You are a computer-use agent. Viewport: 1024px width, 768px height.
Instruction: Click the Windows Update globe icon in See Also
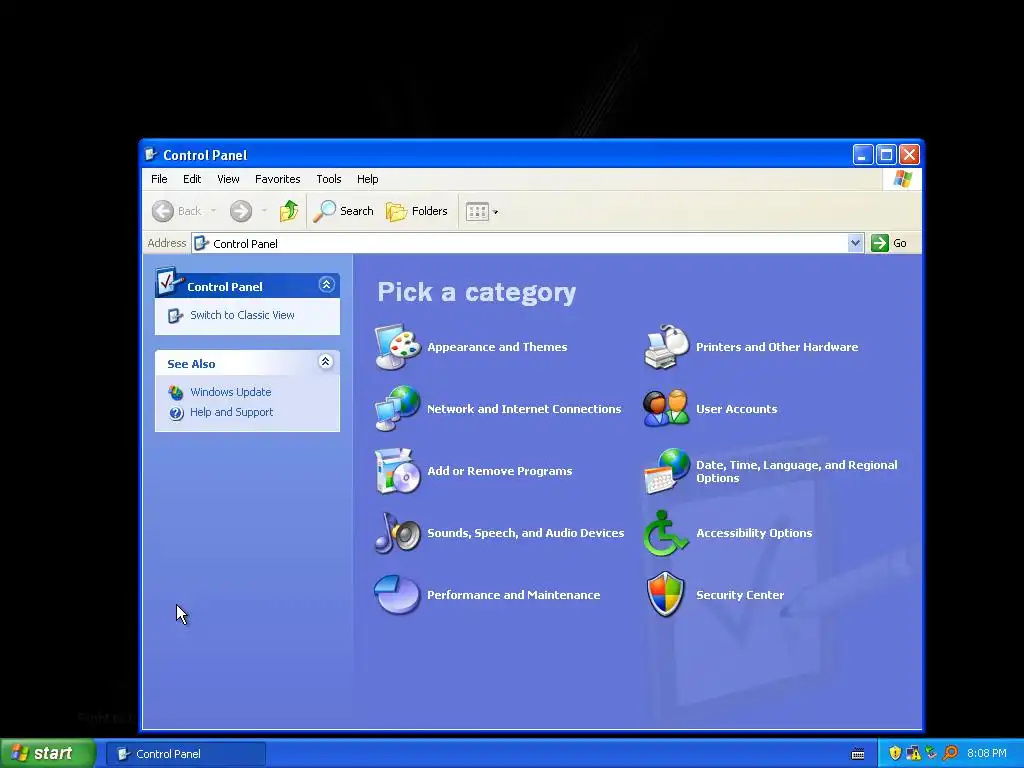[x=176, y=392]
